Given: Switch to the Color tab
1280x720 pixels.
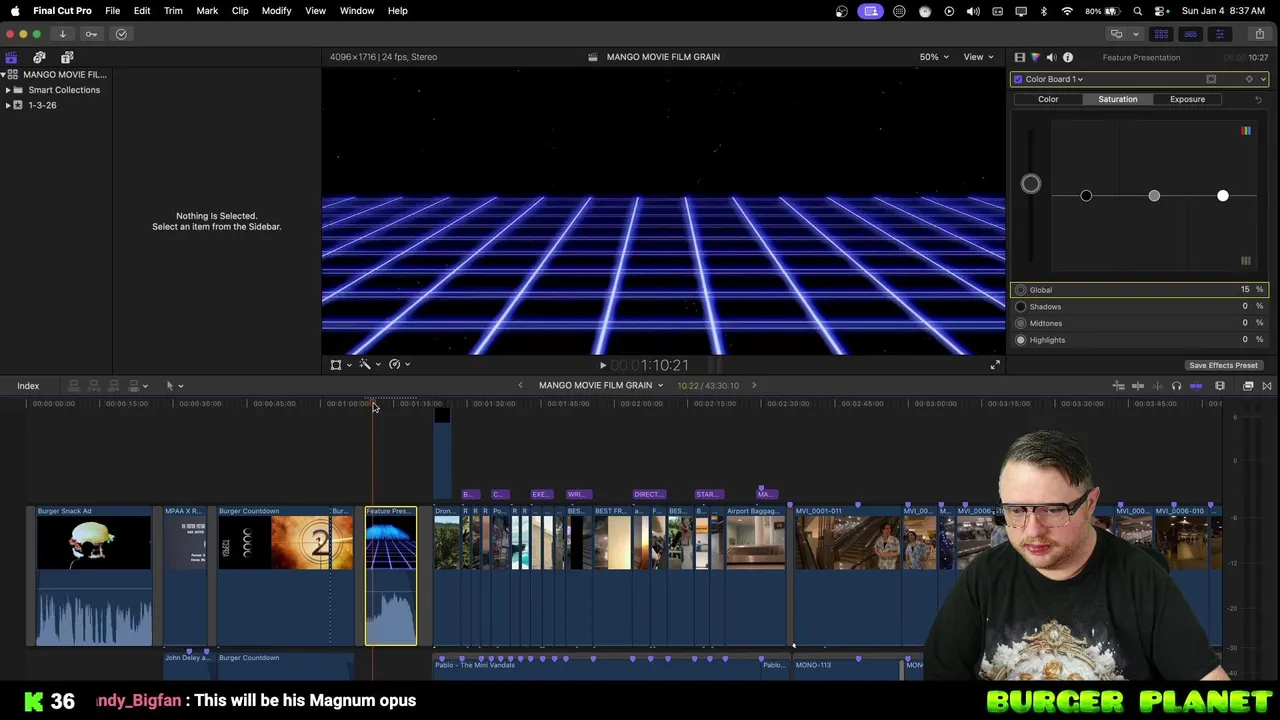Looking at the screenshot, I should pos(1048,99).
